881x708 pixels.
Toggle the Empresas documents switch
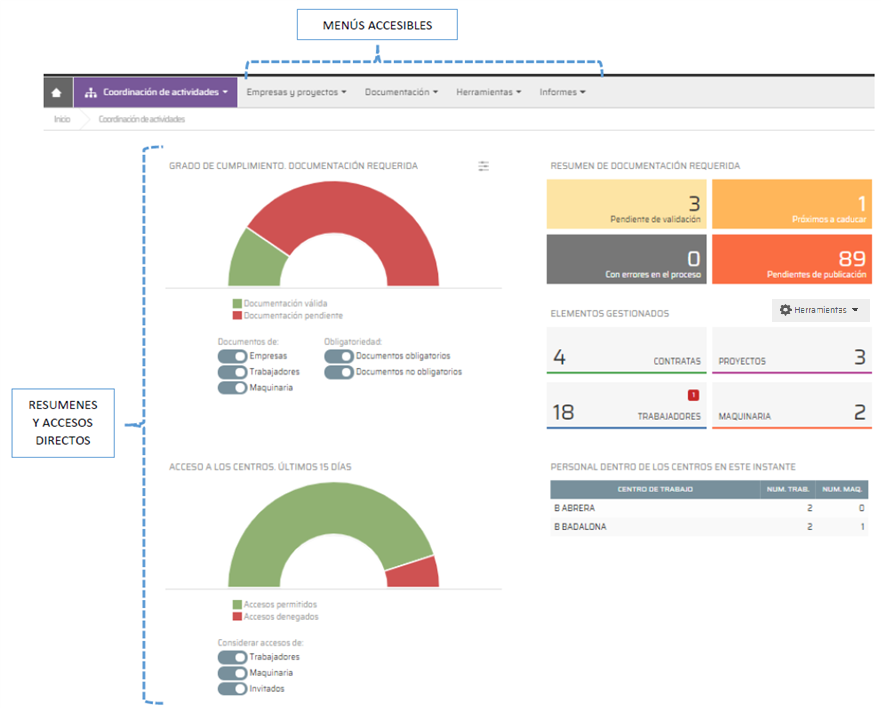pyautogui.click(x=232, y=356)
